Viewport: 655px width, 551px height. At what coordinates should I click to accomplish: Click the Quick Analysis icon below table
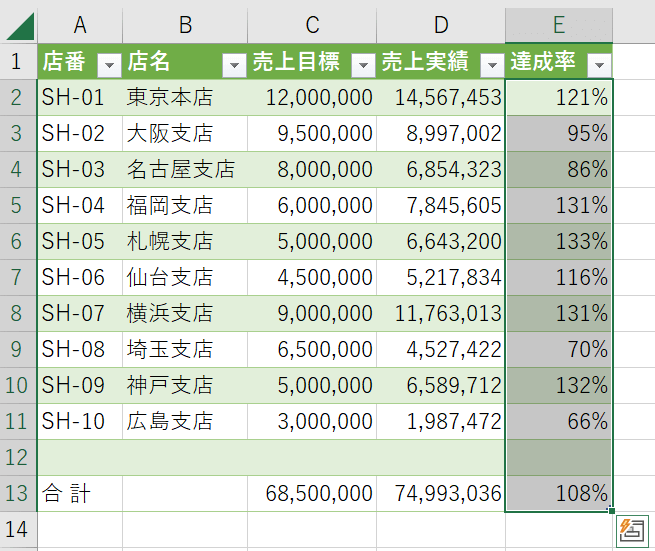coord(632,530)
